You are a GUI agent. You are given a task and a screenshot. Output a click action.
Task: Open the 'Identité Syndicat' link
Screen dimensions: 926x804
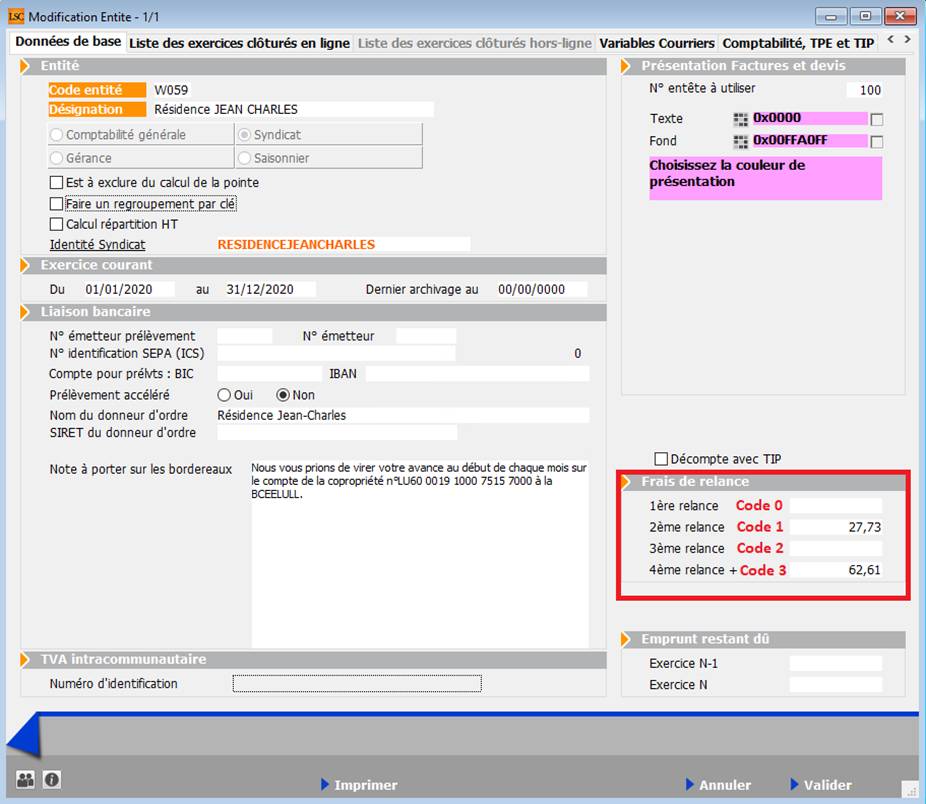tap(97, 245)
